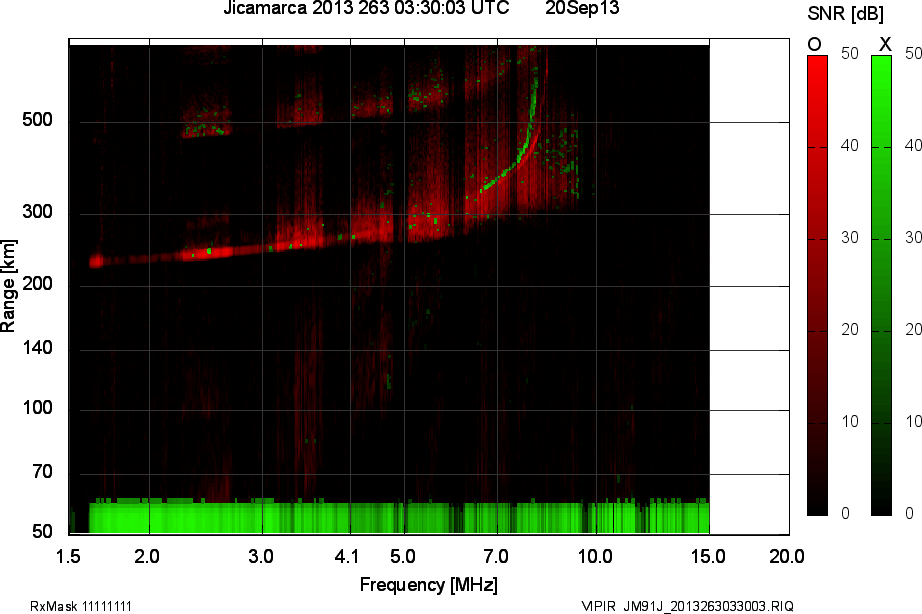
Task: Click the 50 tick beside the red color bar
Action: point(850,54)
